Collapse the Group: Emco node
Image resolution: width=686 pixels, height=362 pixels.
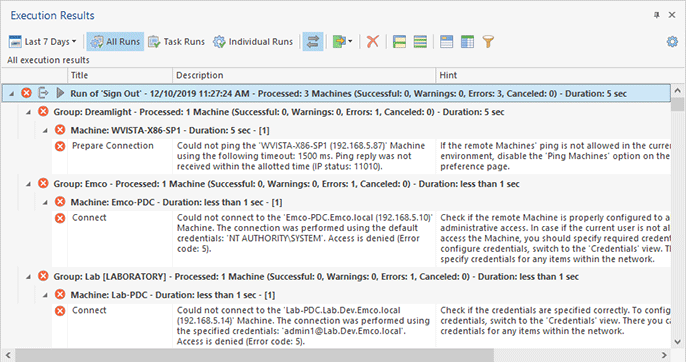tap(28, 184)
